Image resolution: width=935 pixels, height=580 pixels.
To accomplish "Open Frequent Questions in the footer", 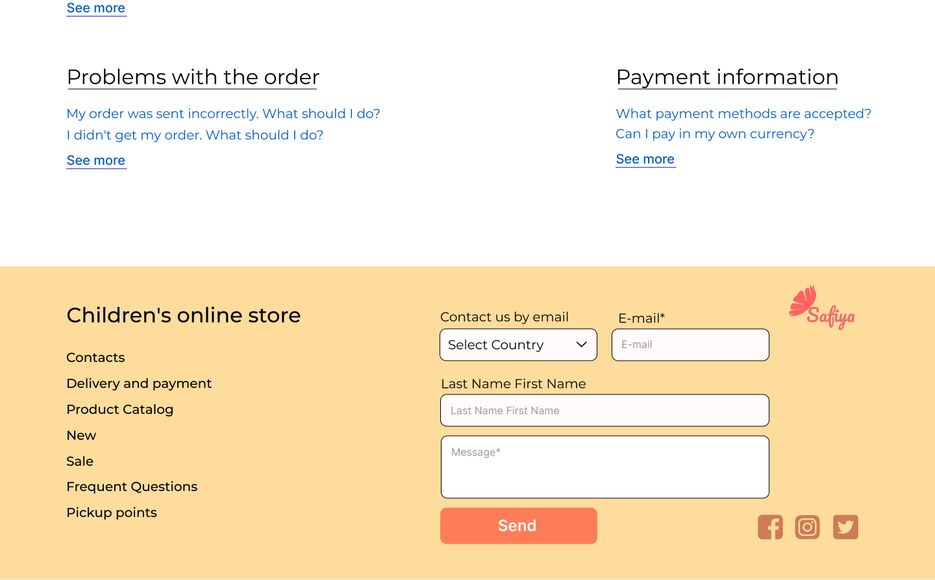I will (x=132, y=486).
